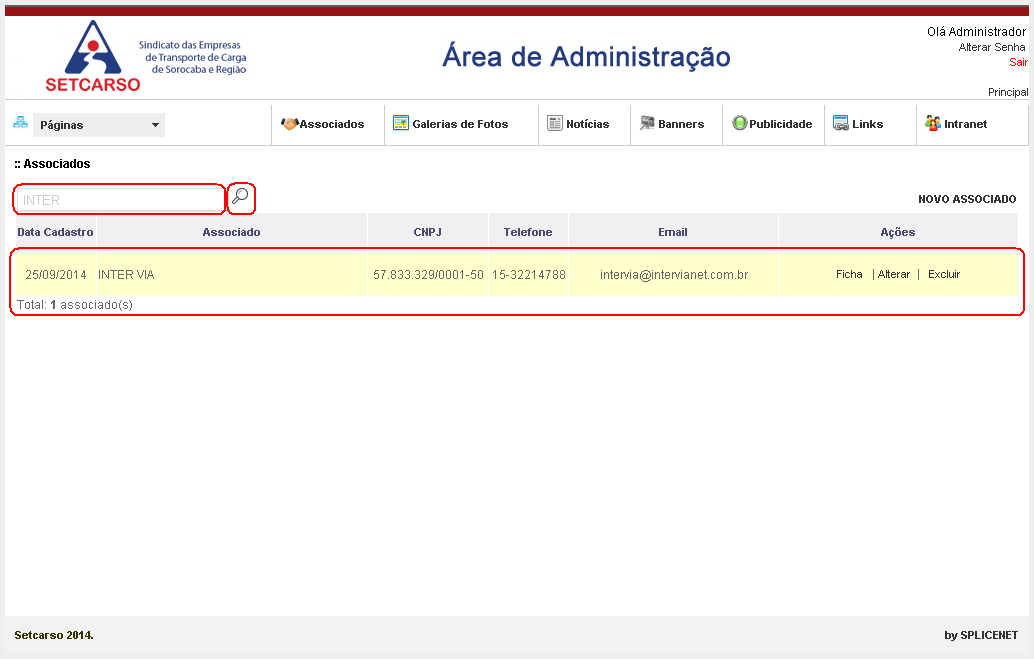Go to the Links menu item
The width and height of the screenshot is (1034, 659).
tap(867, 124)
